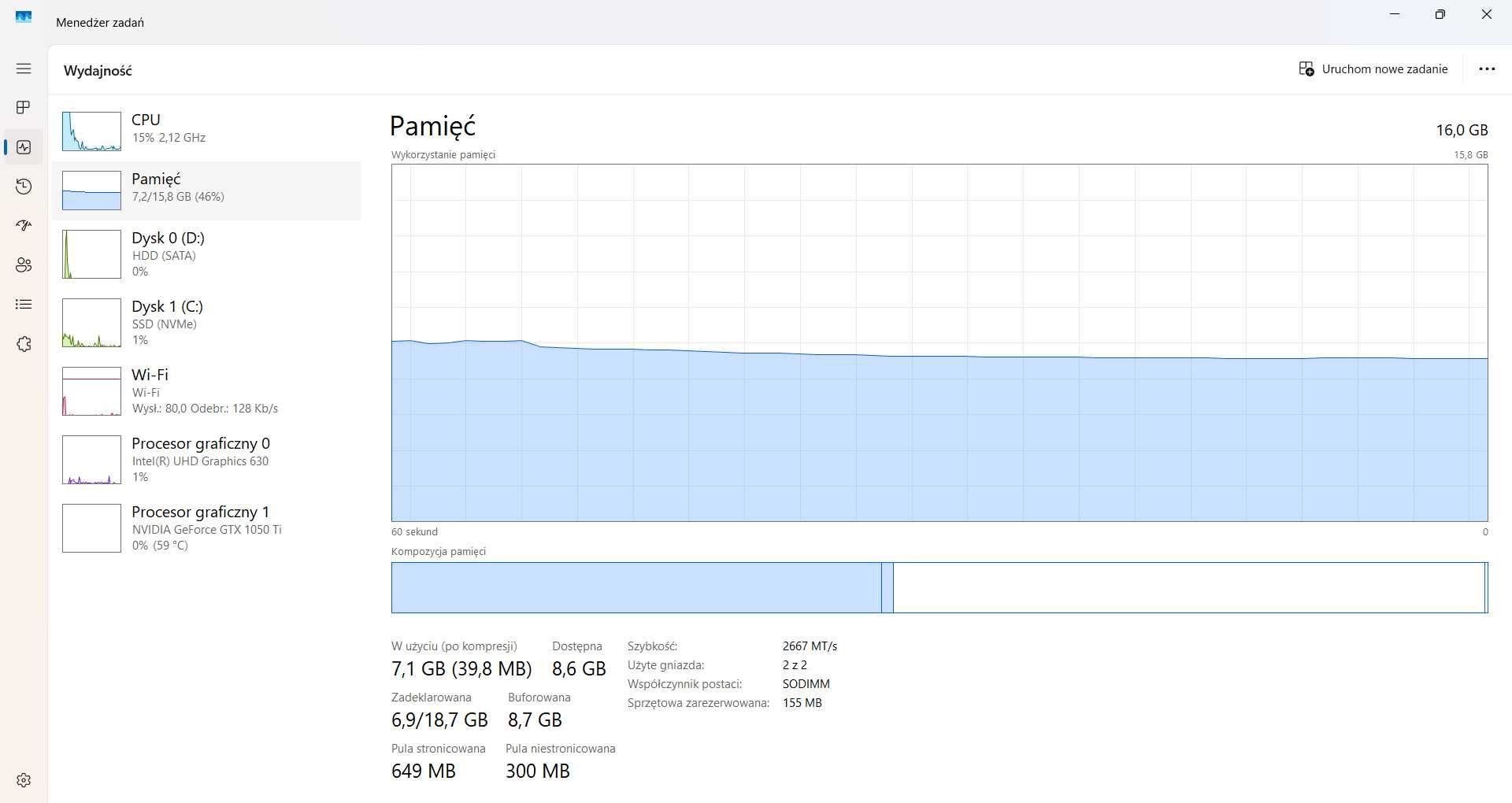Open App history page icon
The image size is (1512, 803).
(24, 187)
